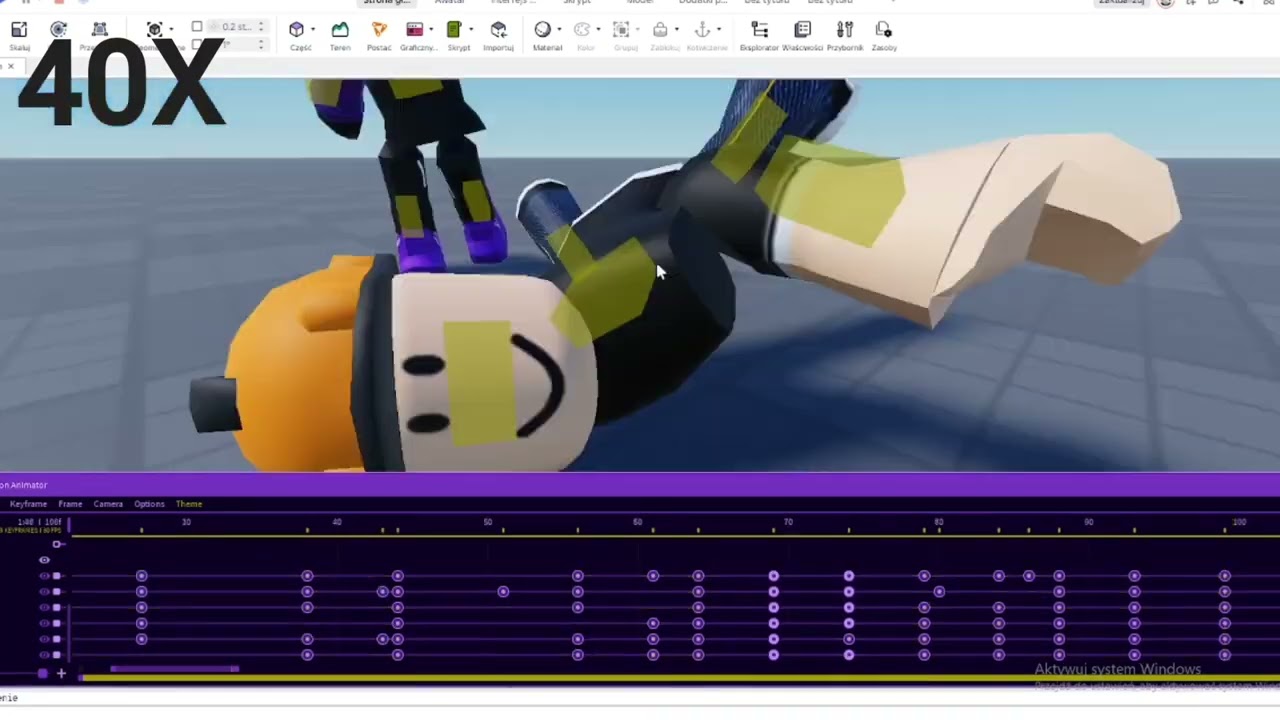
Task: Select the rotate tool next to Skaluj
Action: pos(59,30)
